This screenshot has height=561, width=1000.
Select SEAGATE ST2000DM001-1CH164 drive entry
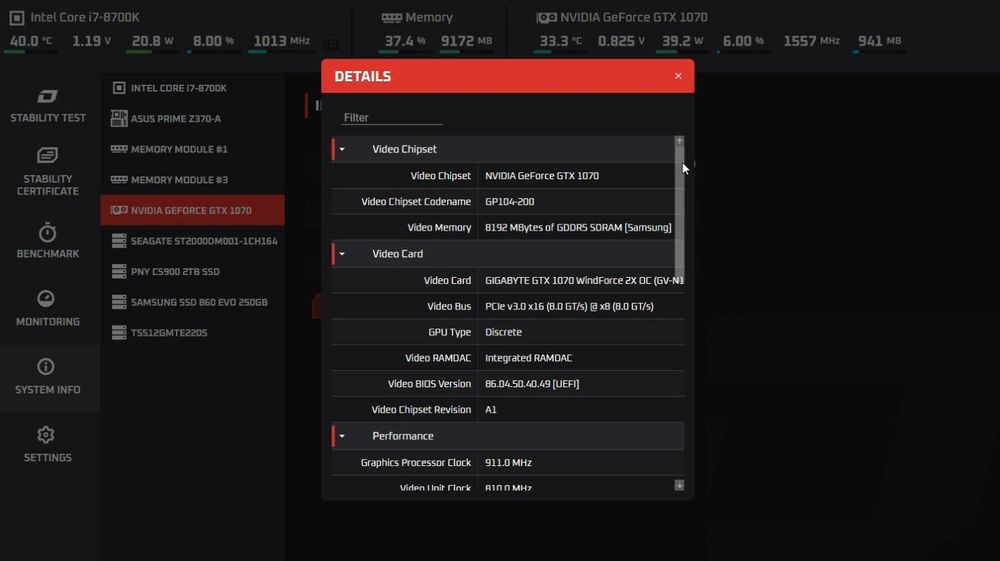[x=193, y=241]
